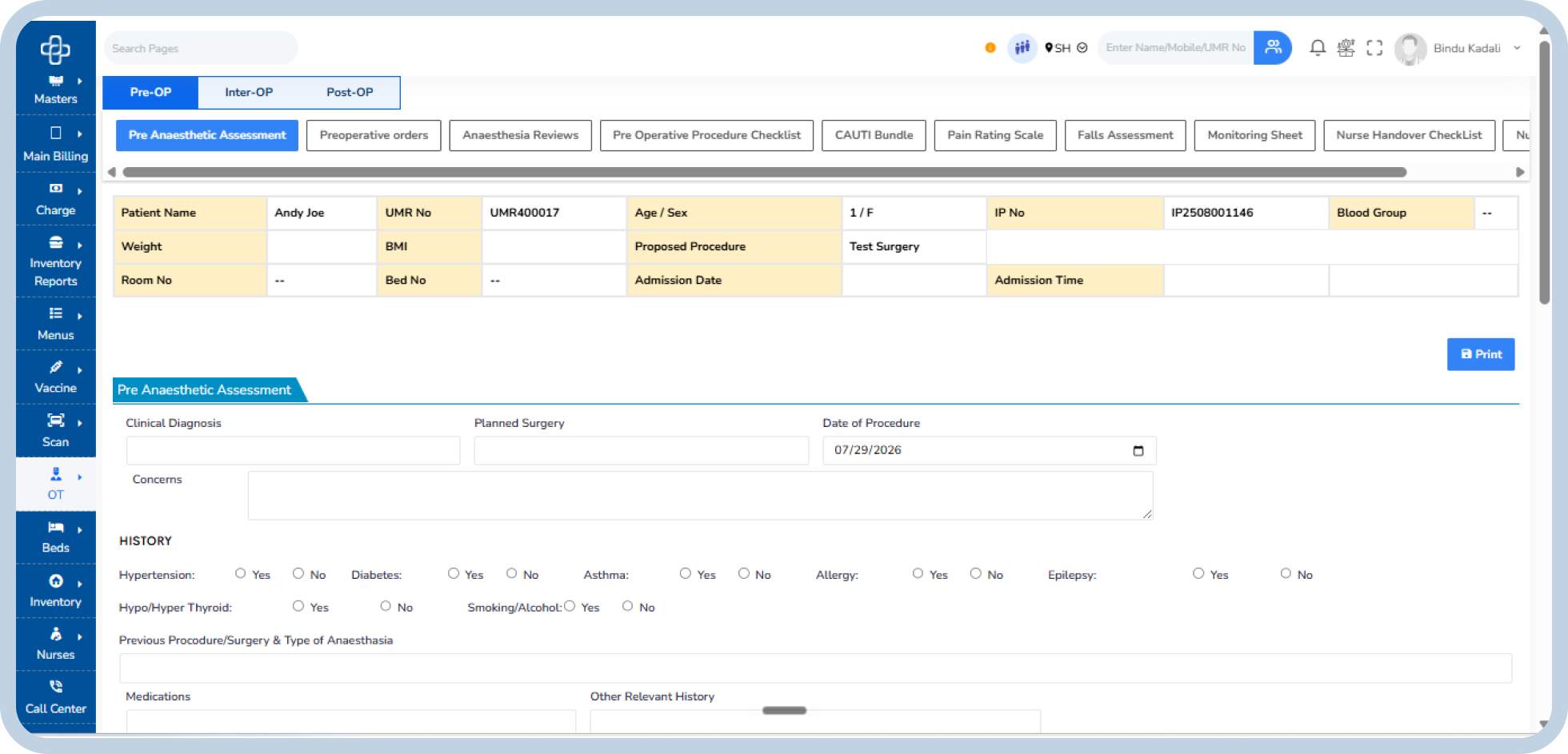The height and width of the screenshot is (754, 1568).
Task: Expand the Masters submenu arrow
Action: pos(80,81)
